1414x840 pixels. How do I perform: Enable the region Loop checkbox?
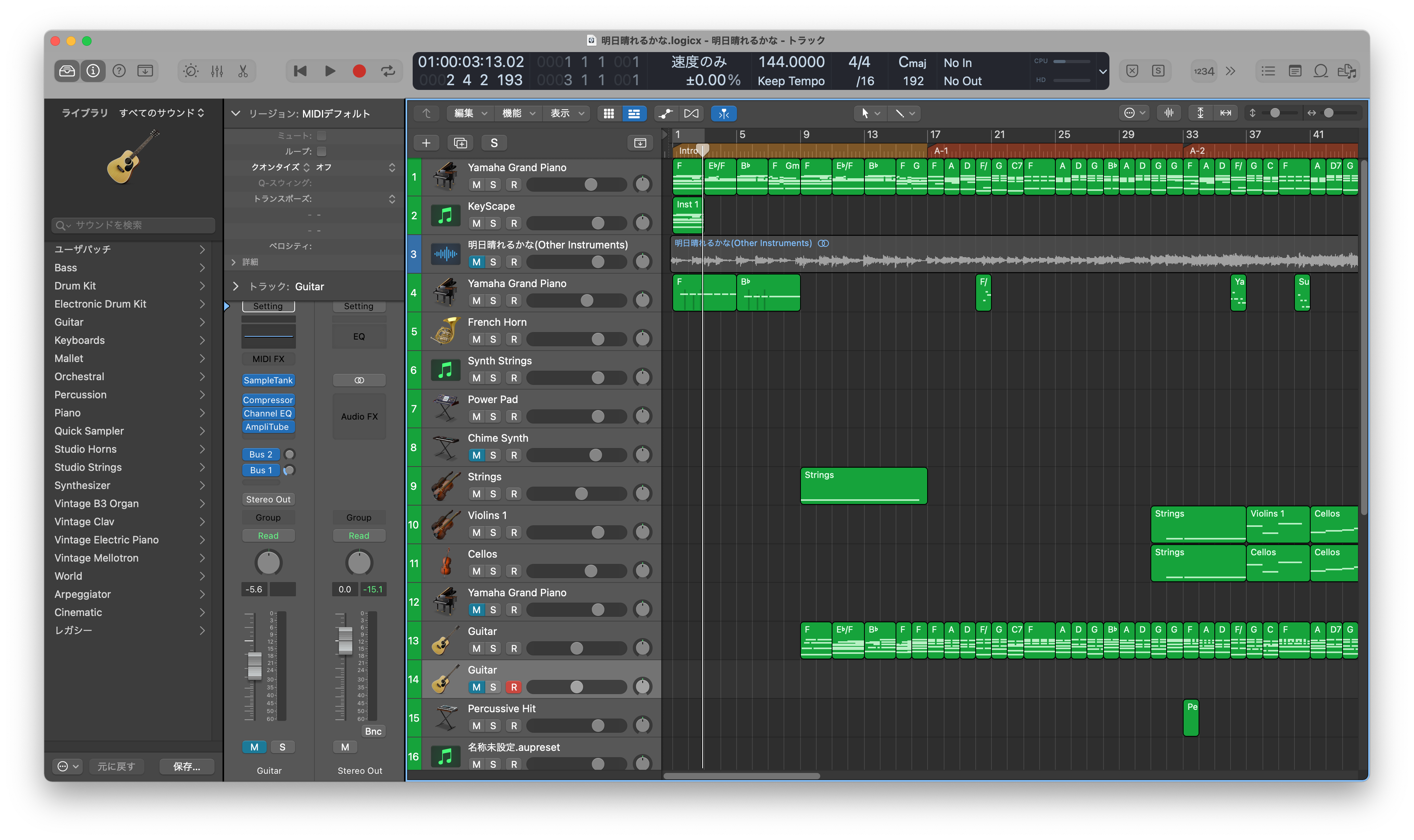tap(322, 151)
